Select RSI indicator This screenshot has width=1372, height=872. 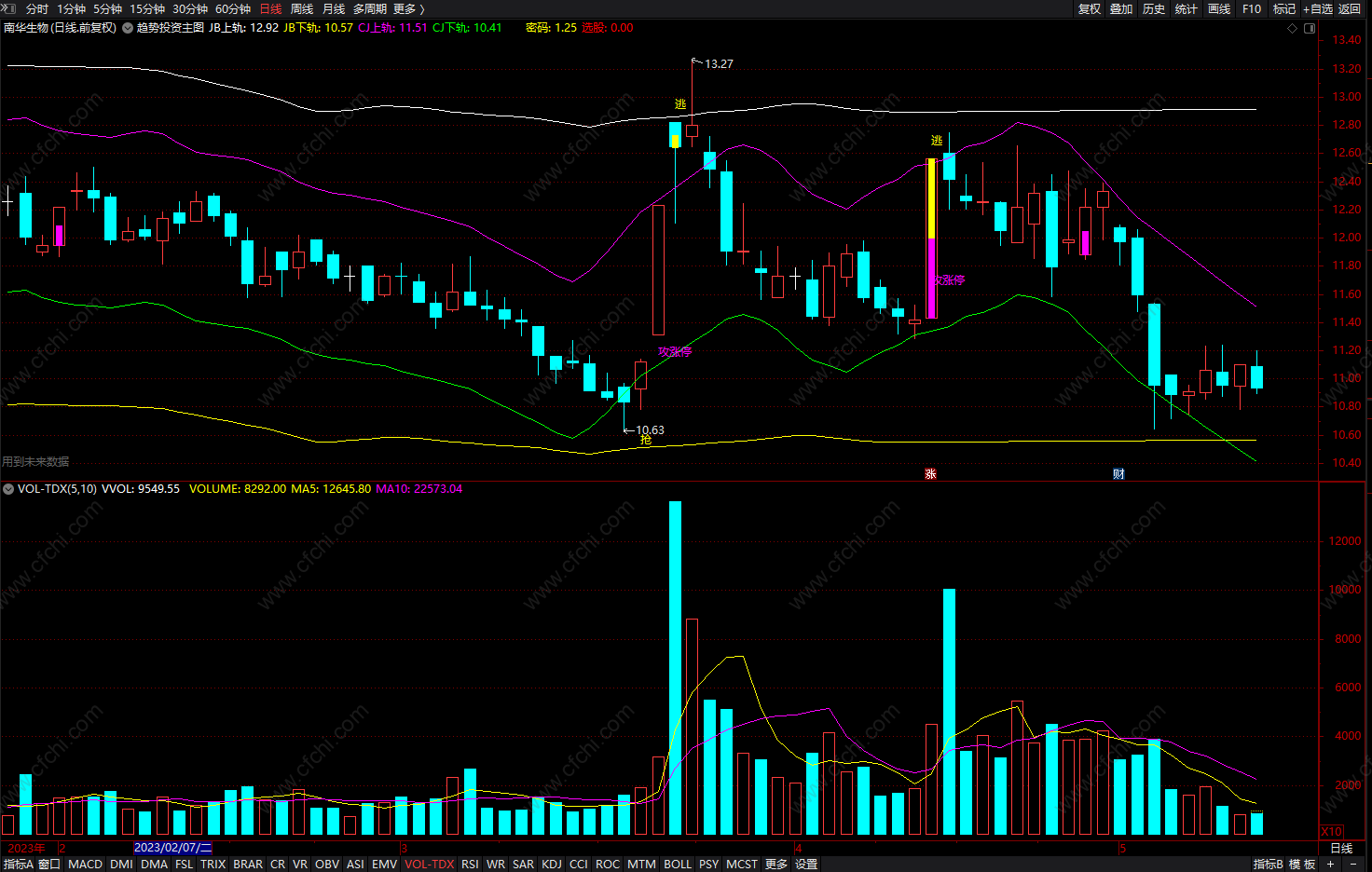coord(470,865)
